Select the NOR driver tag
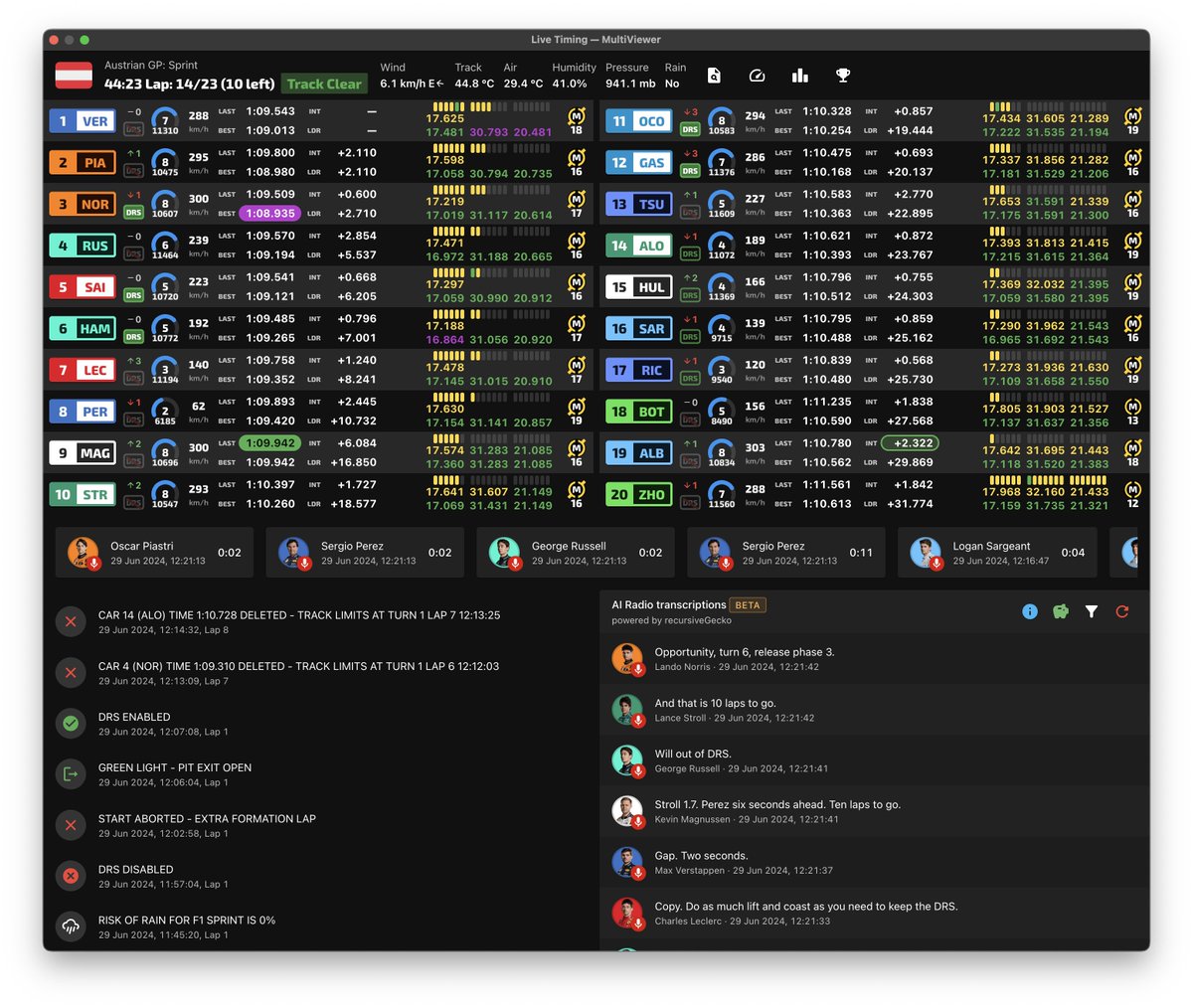Viewport: 1193px width, 1008px height. pos(83,204)
